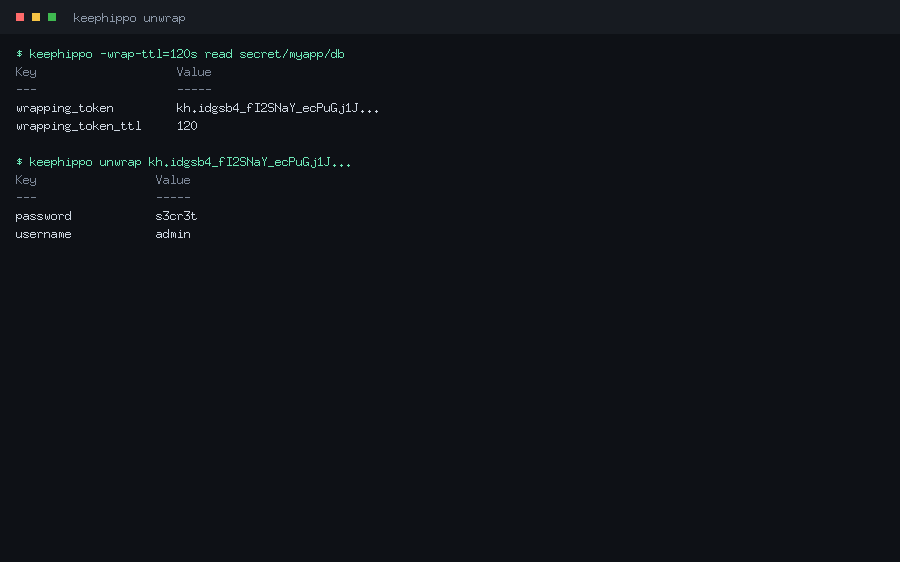The width and height of the screenshot is (900, 562).
Task: Click the green maximize window dot
Action: [x=52, y=17]
